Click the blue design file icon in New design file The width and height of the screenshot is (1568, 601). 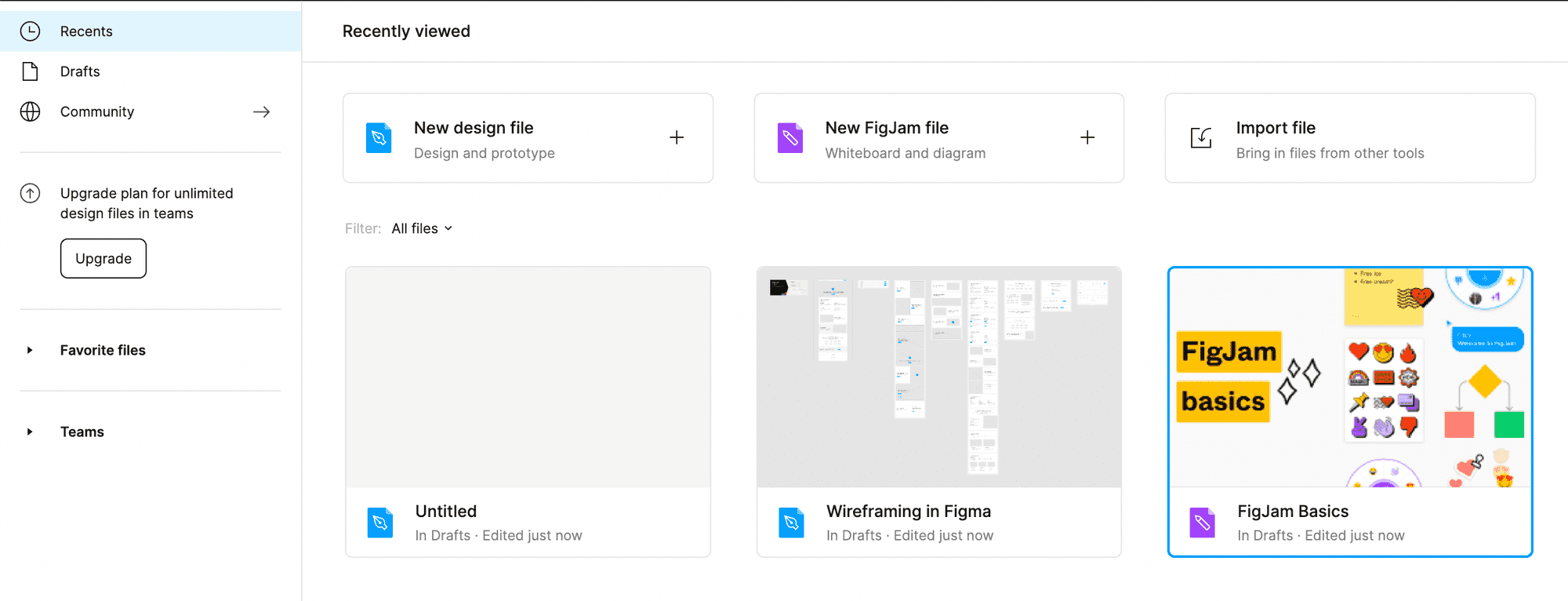point(379,138)
